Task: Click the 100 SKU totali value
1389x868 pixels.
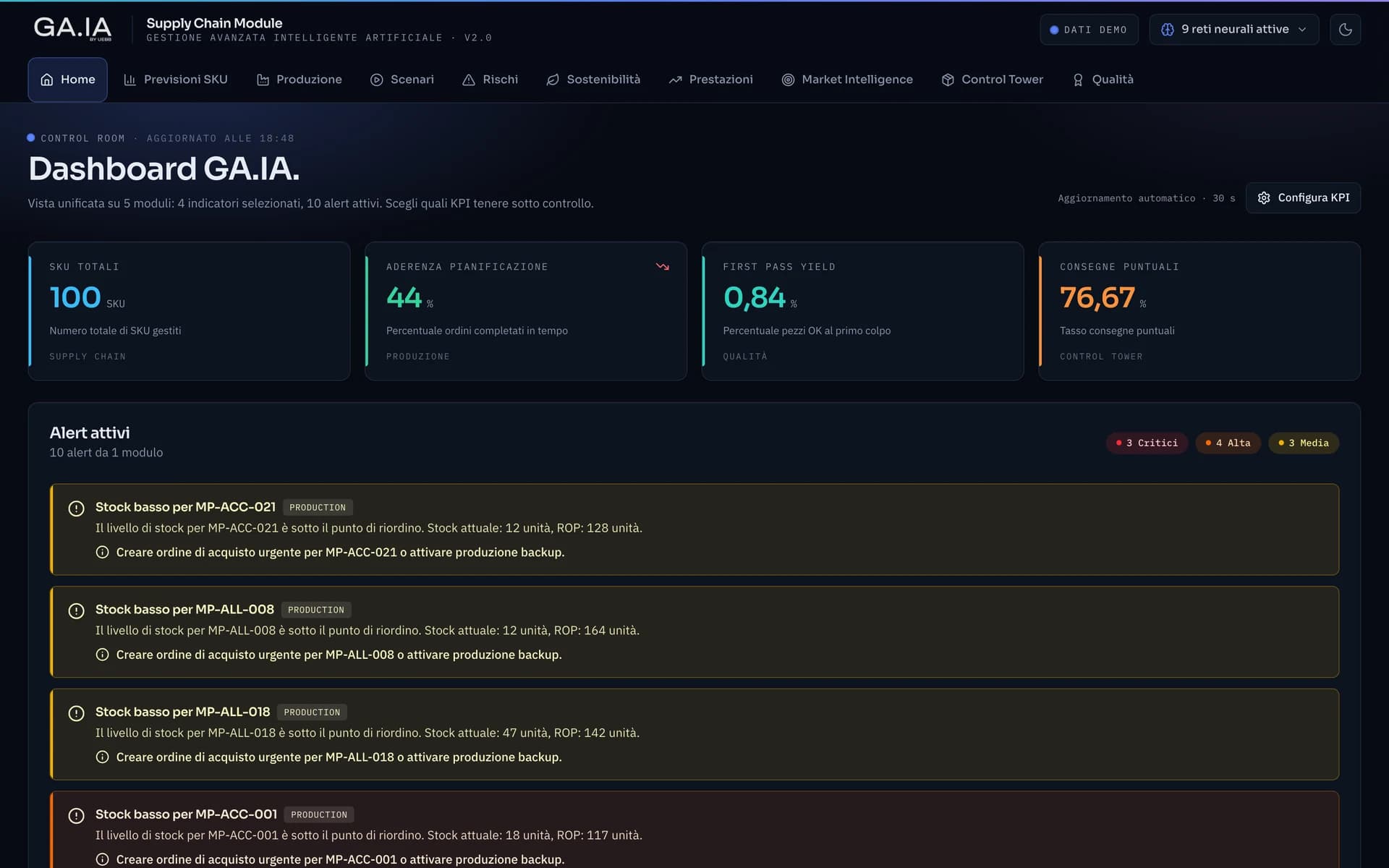Action: 75,297
